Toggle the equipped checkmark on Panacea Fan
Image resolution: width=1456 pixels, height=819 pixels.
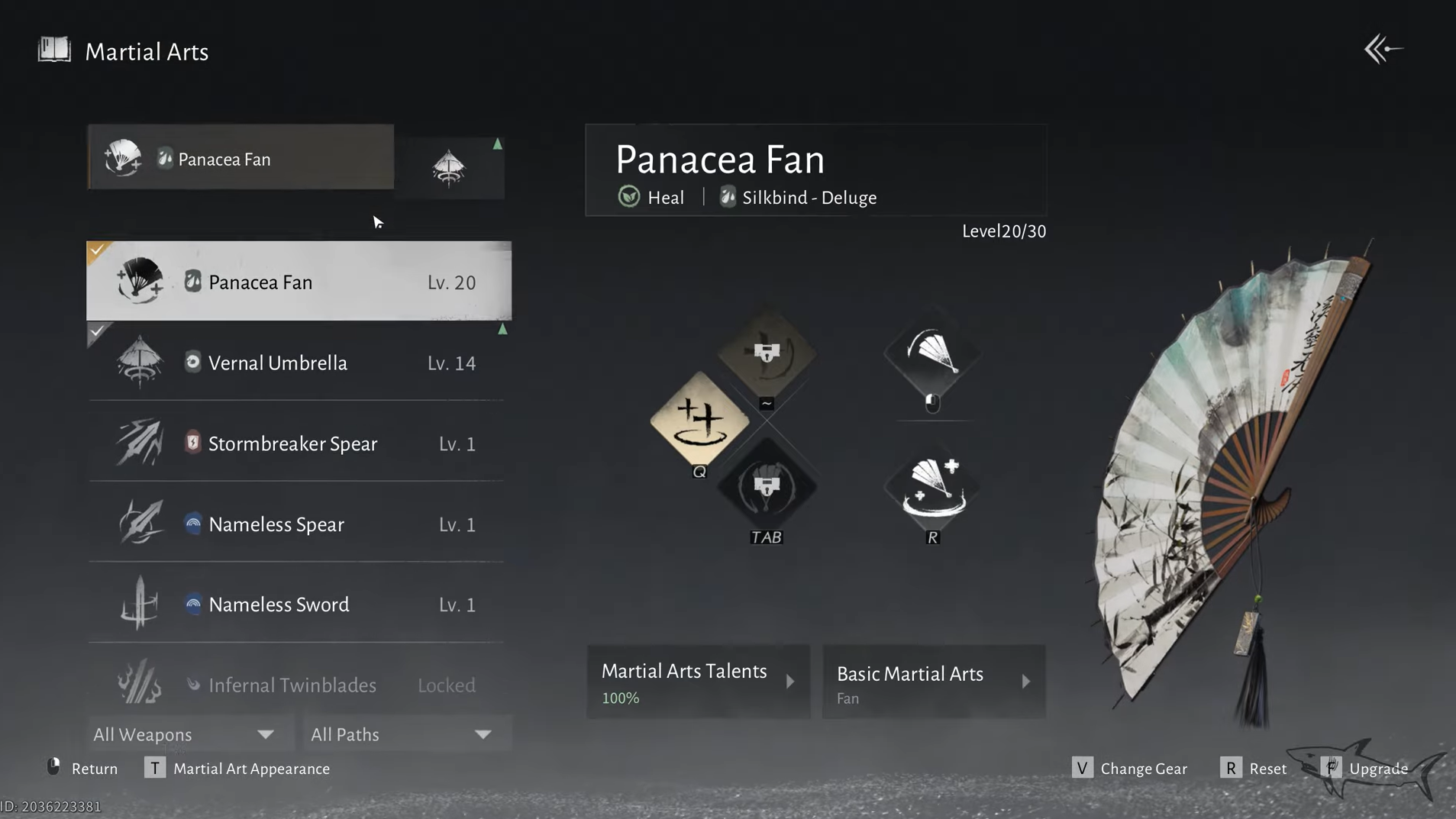(98, 250)
